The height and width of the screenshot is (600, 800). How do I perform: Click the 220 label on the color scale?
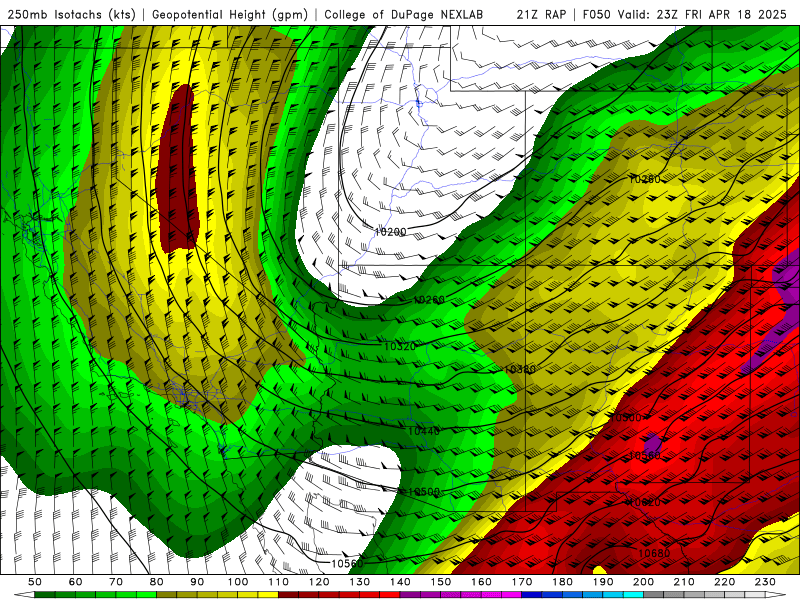coord(725,582)
